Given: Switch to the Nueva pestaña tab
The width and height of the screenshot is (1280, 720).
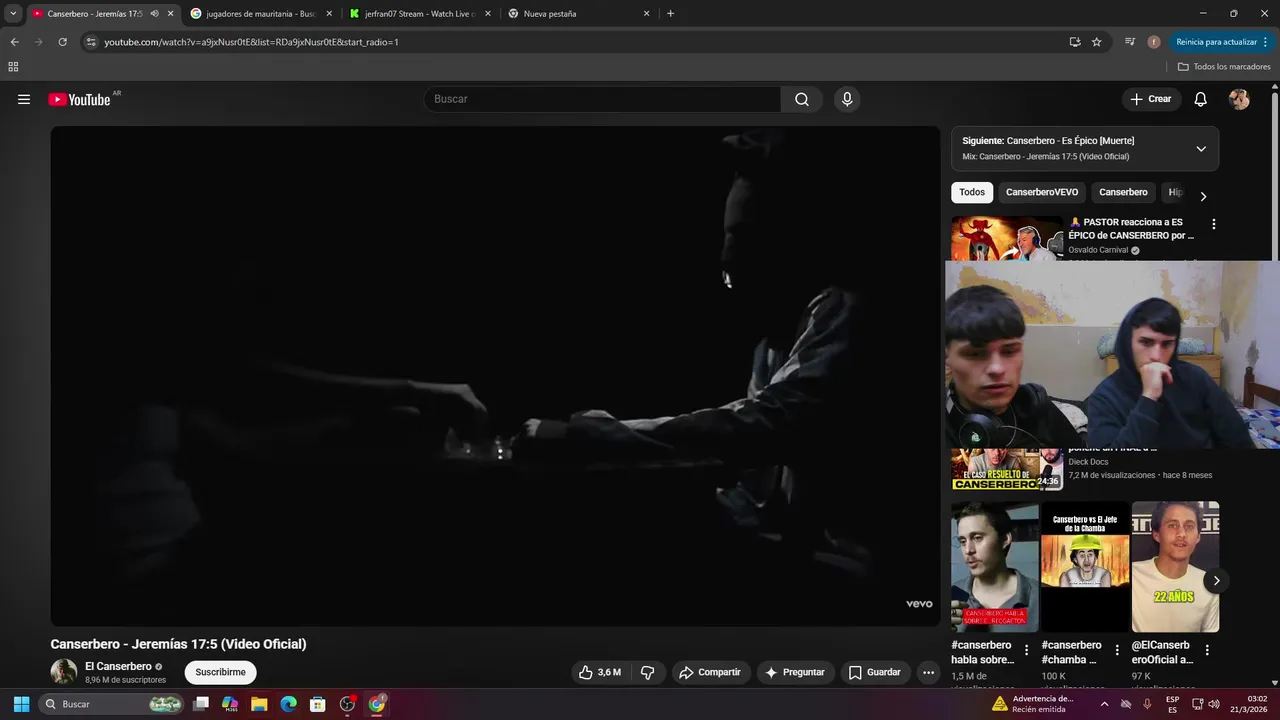Looking at the screenshot, I should click(578, 14).
